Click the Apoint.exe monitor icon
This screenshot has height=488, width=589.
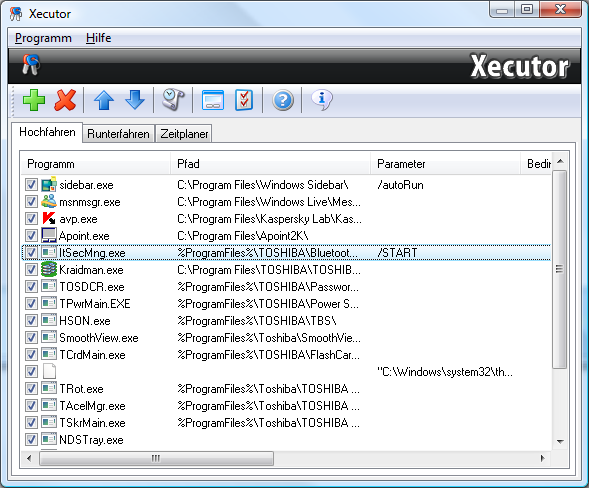click(49, 236)
